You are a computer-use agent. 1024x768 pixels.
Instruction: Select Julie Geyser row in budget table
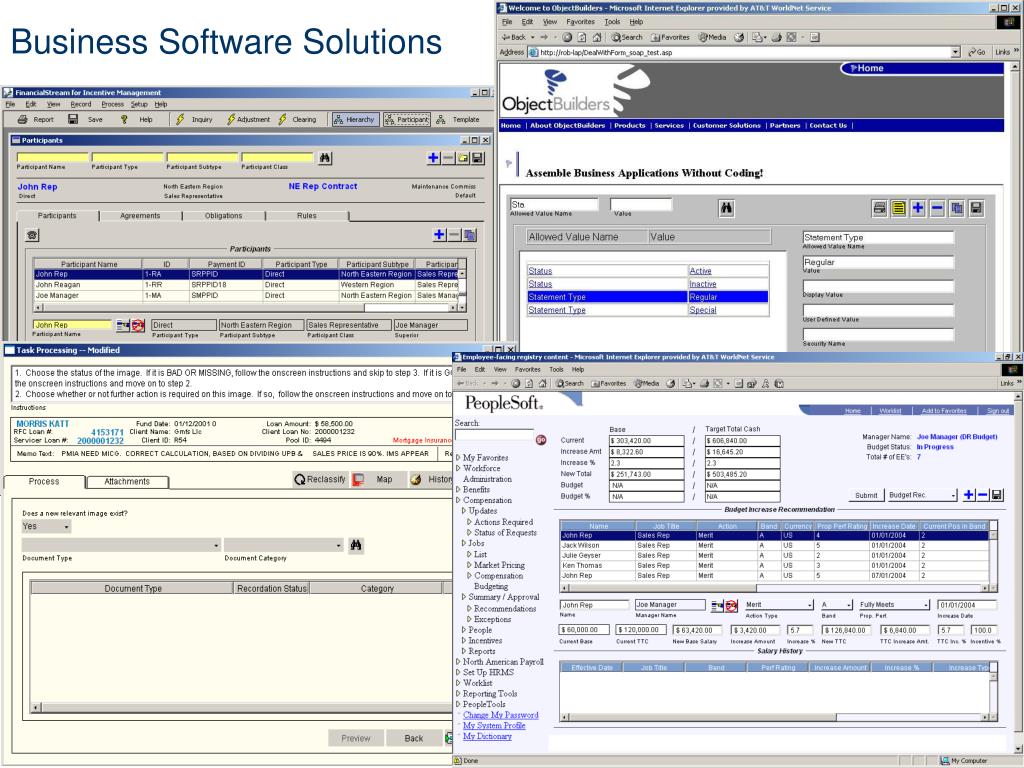(x=775, y=555)
